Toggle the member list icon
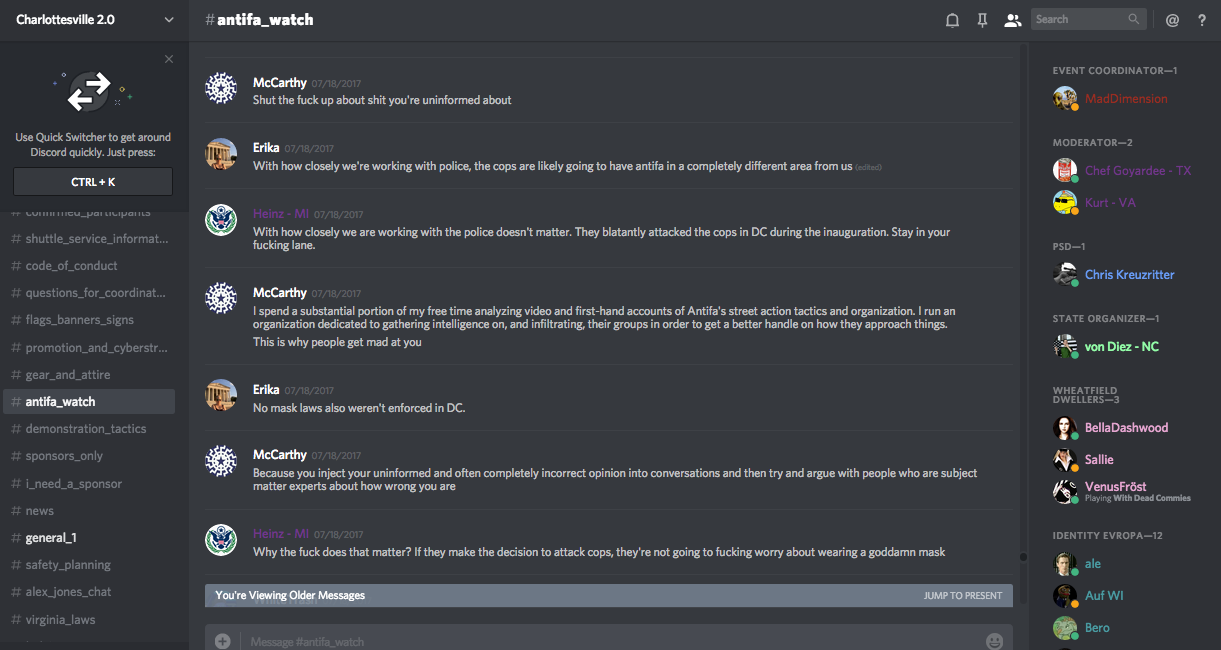 pos(1012,20)
